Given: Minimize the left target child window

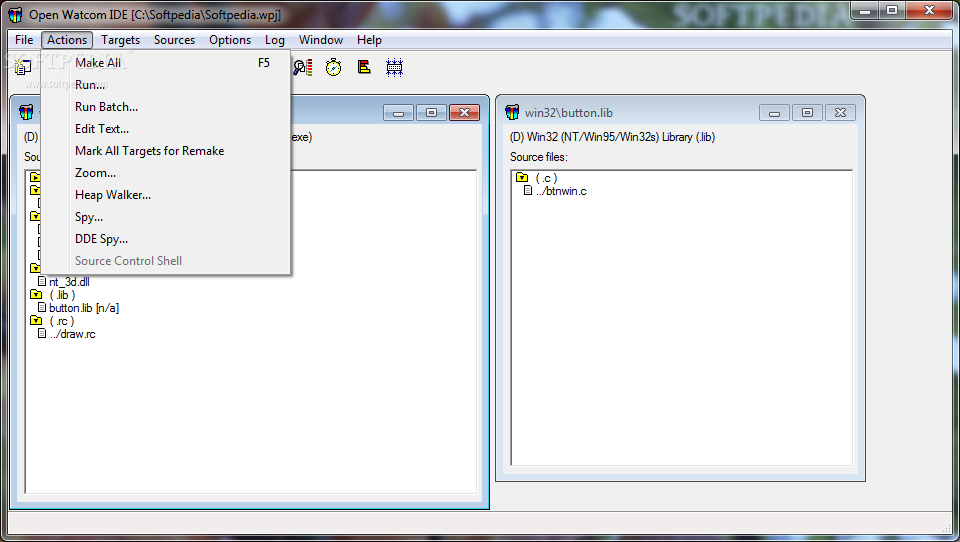Looking at the screenshot, I should pos(399,113).
